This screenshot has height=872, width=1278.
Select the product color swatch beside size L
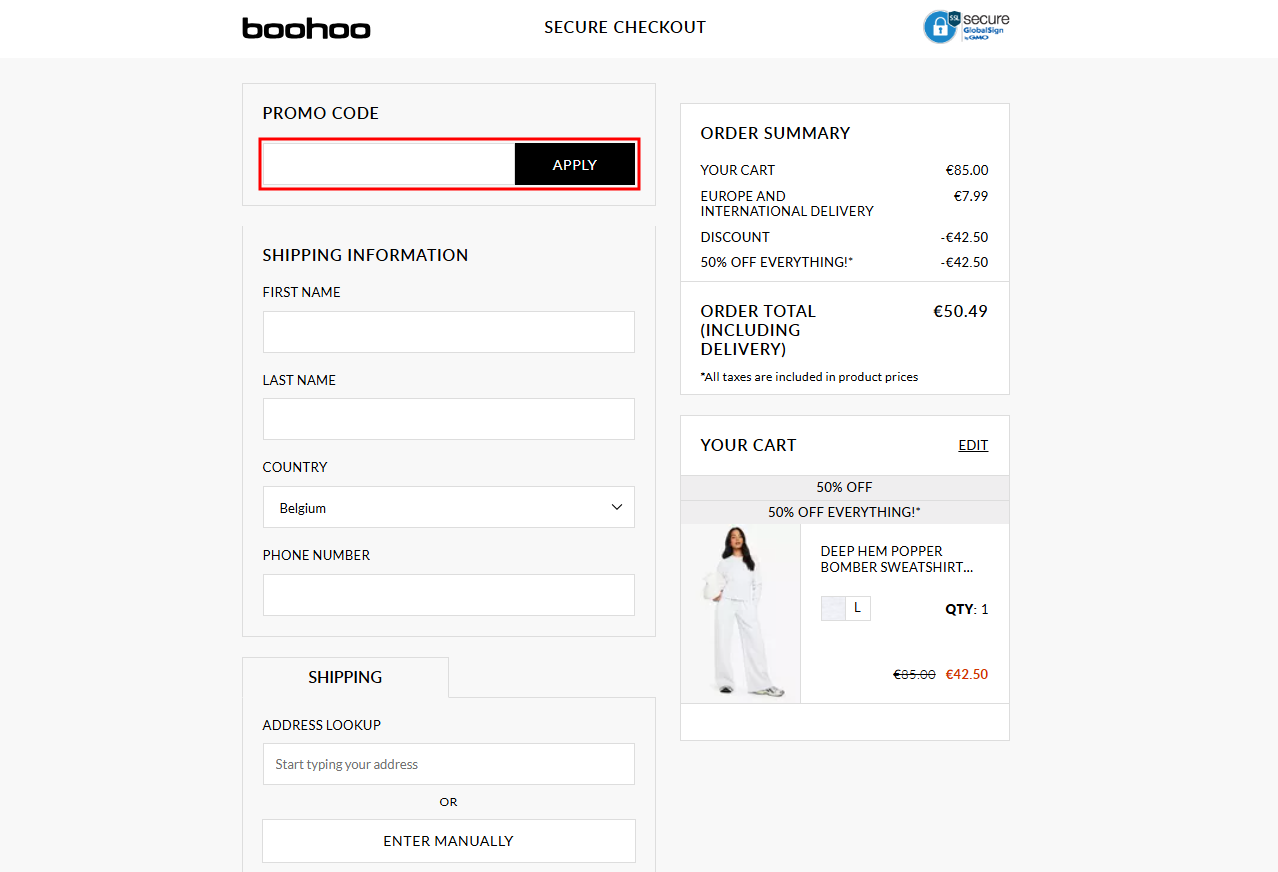click(x=833, y=608)
